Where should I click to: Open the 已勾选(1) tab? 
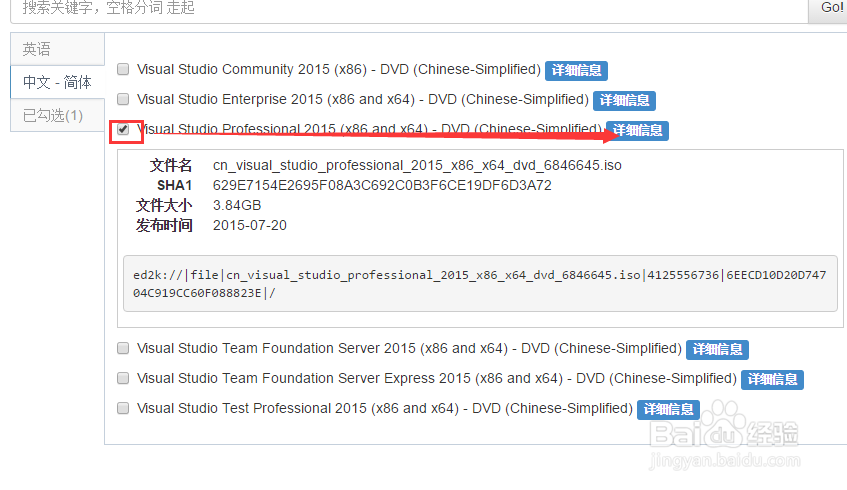pyautogui.click(x=57, y=115)
